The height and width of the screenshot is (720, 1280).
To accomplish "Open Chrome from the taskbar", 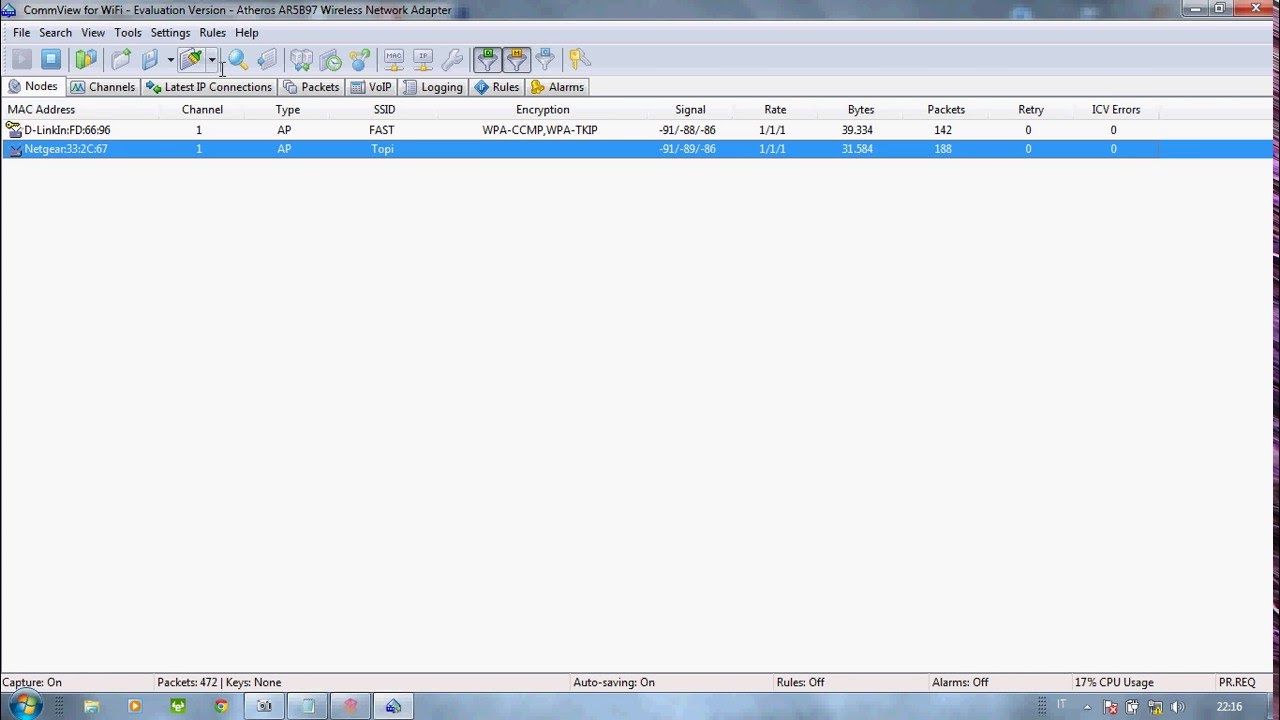I will tap(221, 706).
